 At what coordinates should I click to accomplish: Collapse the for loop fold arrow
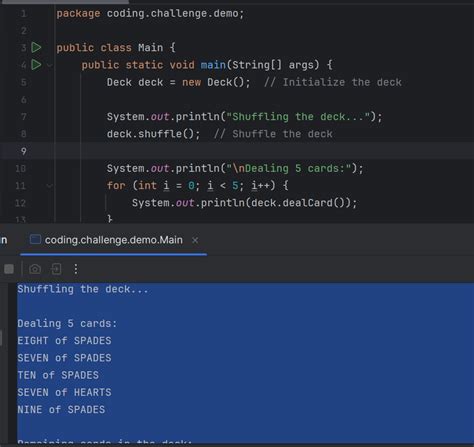point(50,186)
